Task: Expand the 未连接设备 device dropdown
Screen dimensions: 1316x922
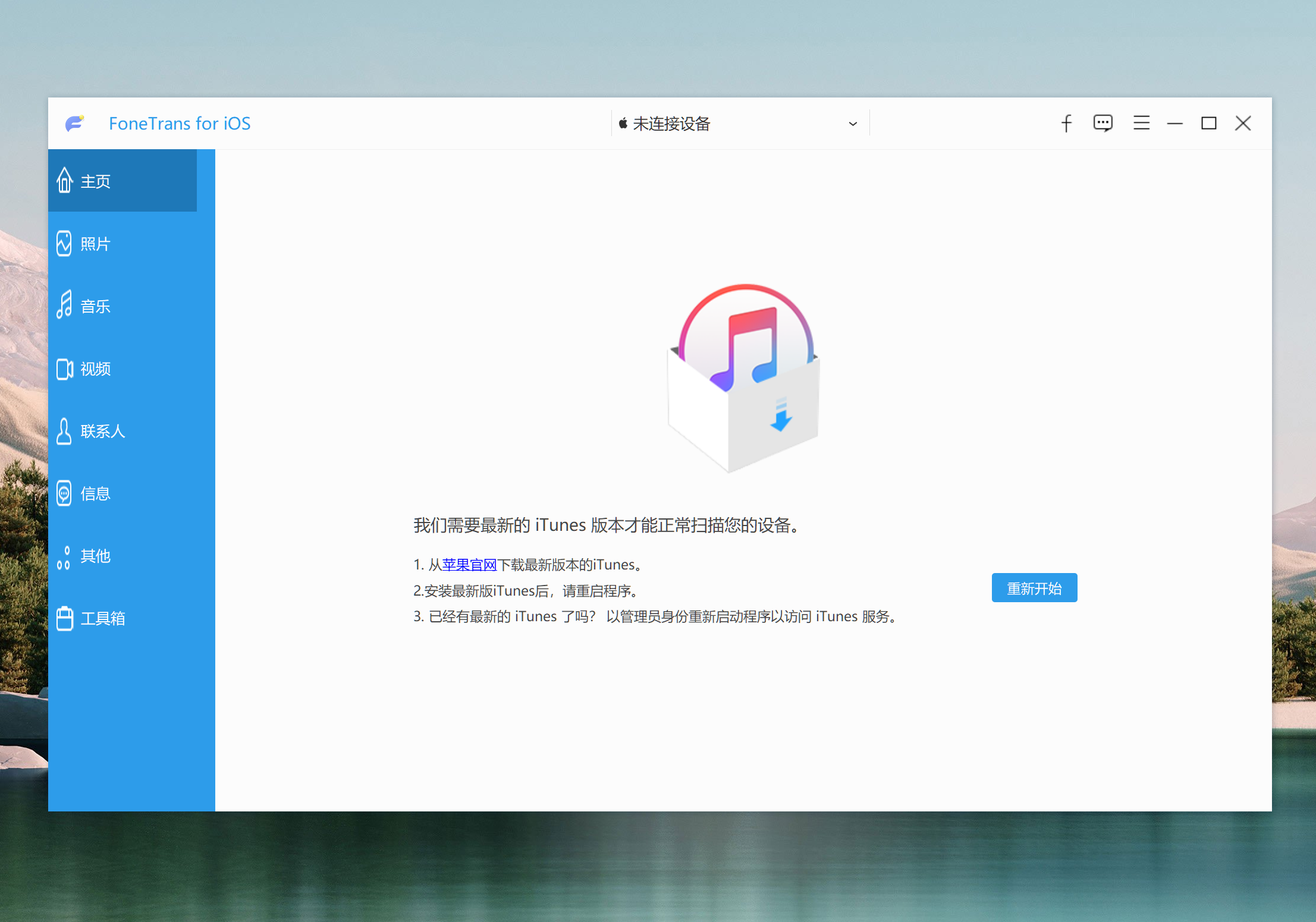Action: (x=740, y=123)
